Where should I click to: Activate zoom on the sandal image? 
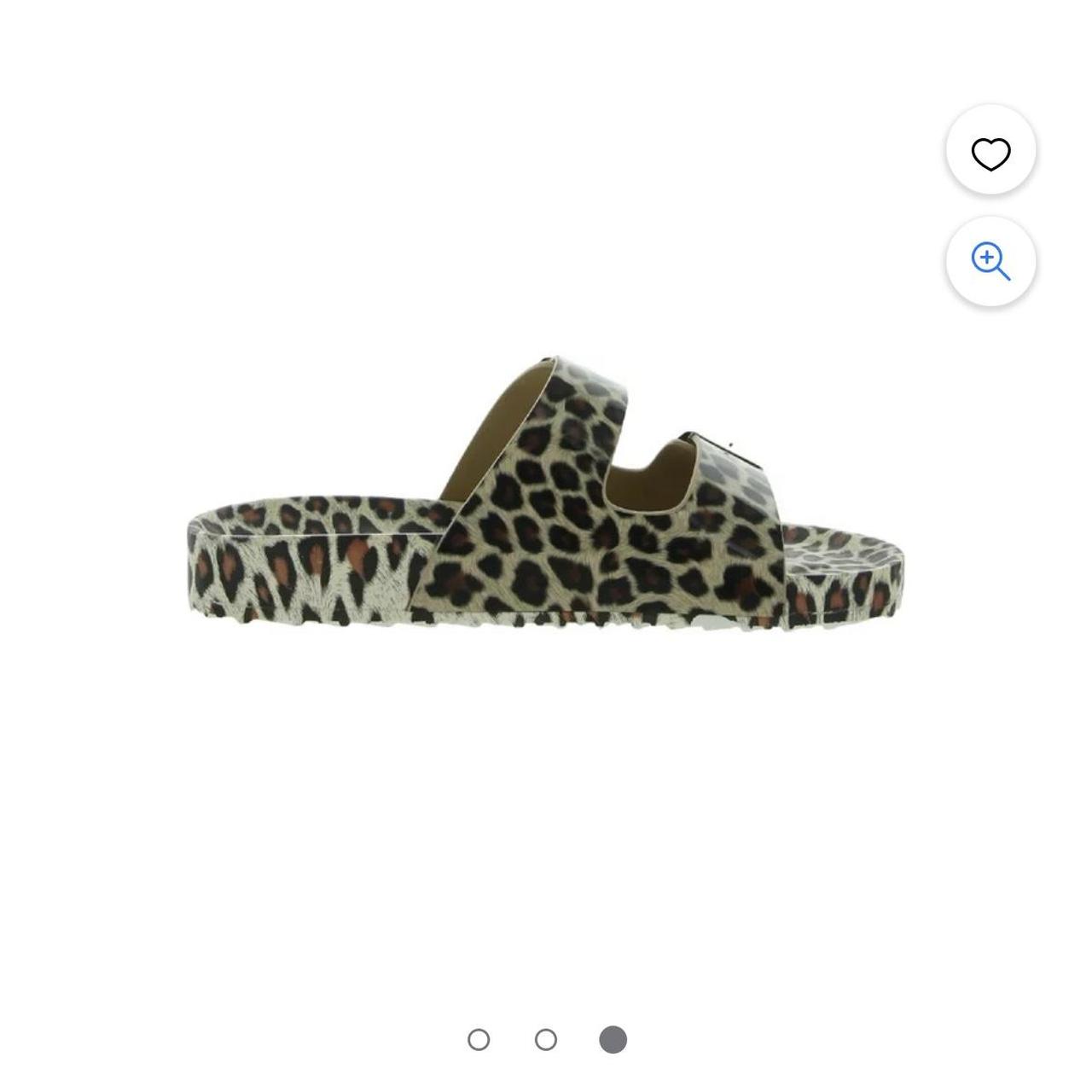990,261
